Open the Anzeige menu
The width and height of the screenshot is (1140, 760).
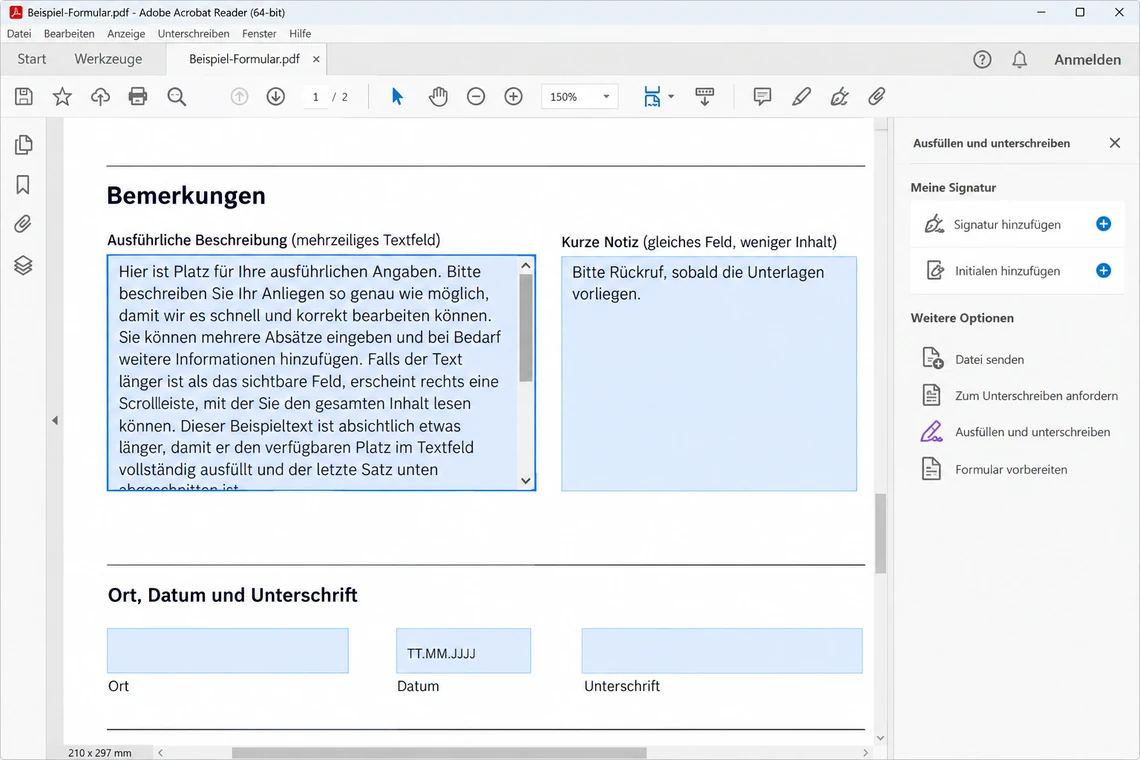(126, 33)
